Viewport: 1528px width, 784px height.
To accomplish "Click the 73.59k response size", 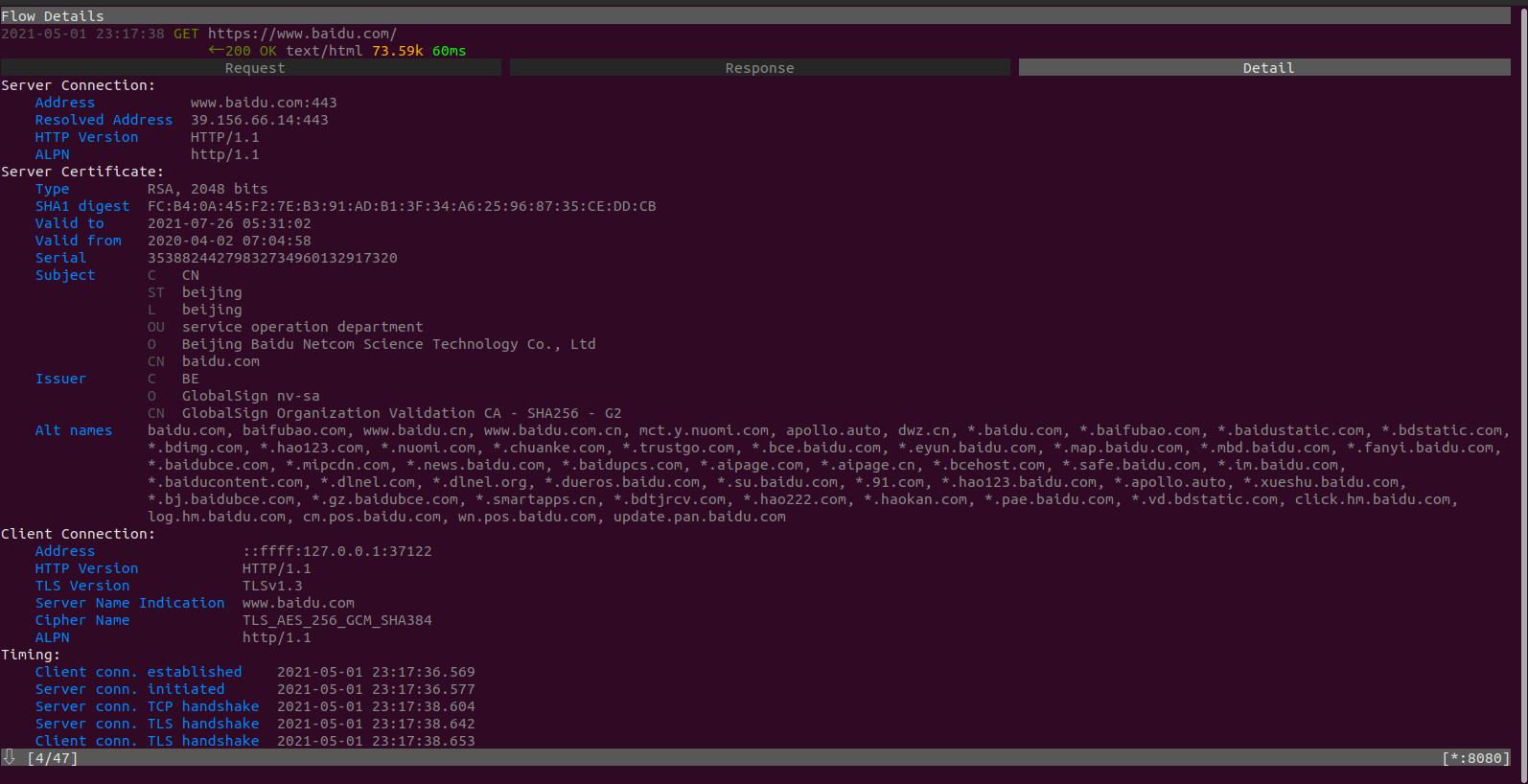I will pyautogui.click(x=397, y=51).
